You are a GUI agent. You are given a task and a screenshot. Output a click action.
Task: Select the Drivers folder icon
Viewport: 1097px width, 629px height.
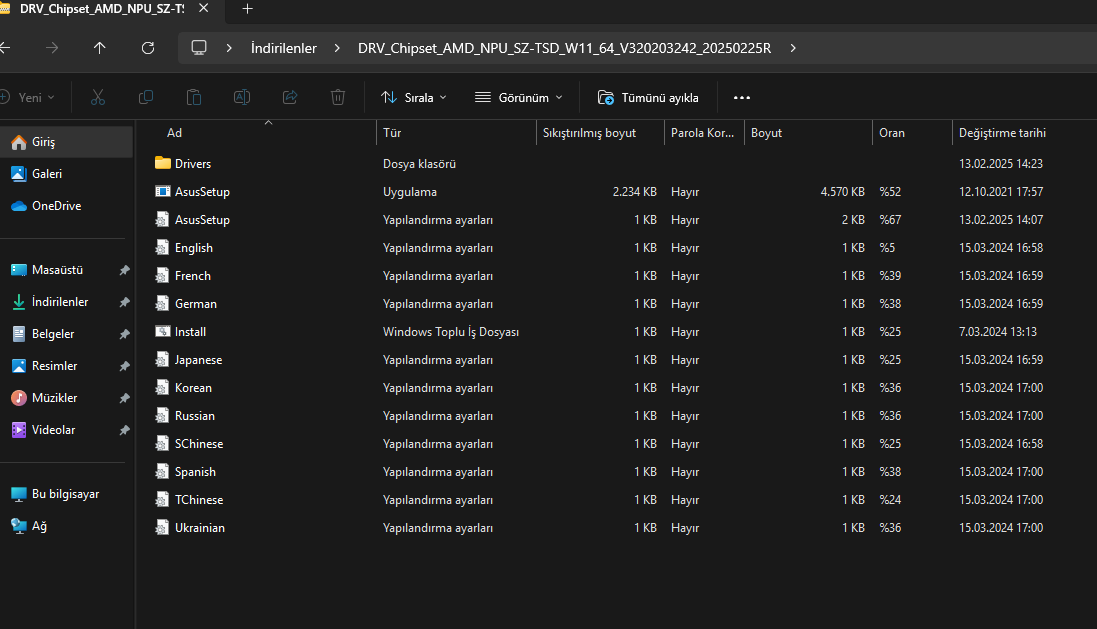163,163
